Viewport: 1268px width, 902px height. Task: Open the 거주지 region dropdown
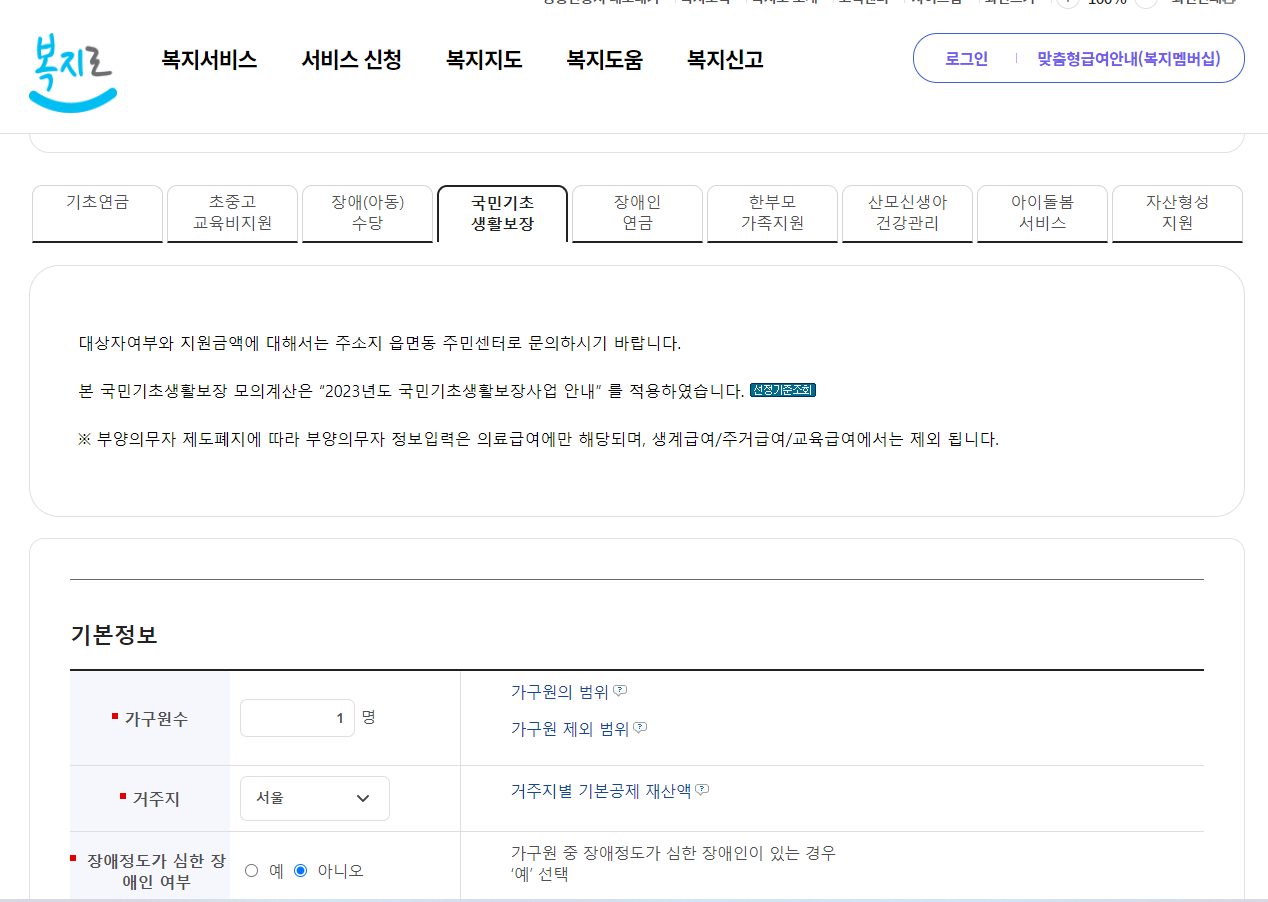pos(314,798)
